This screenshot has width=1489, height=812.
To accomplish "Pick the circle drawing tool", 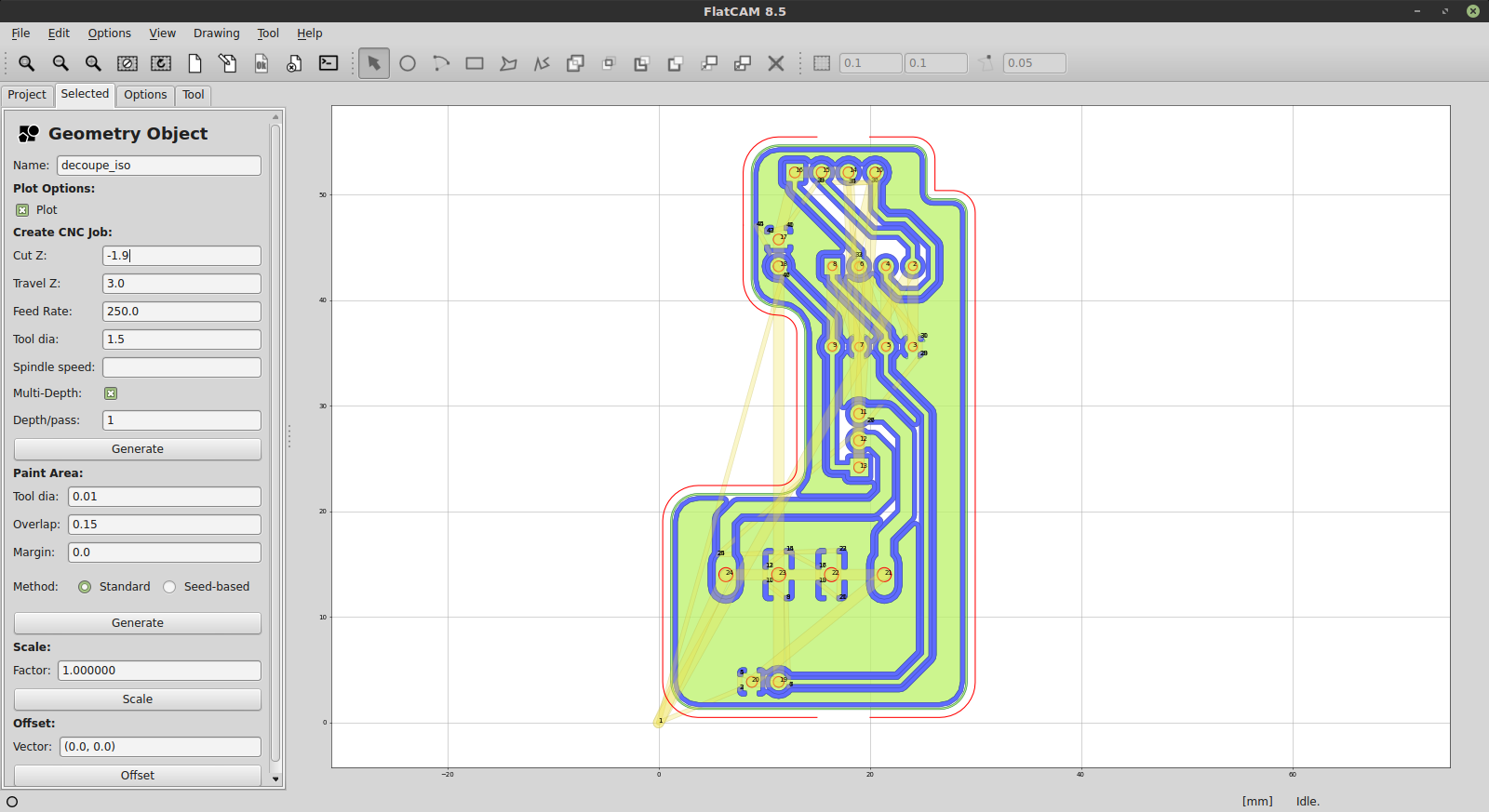I will [408, 63].
